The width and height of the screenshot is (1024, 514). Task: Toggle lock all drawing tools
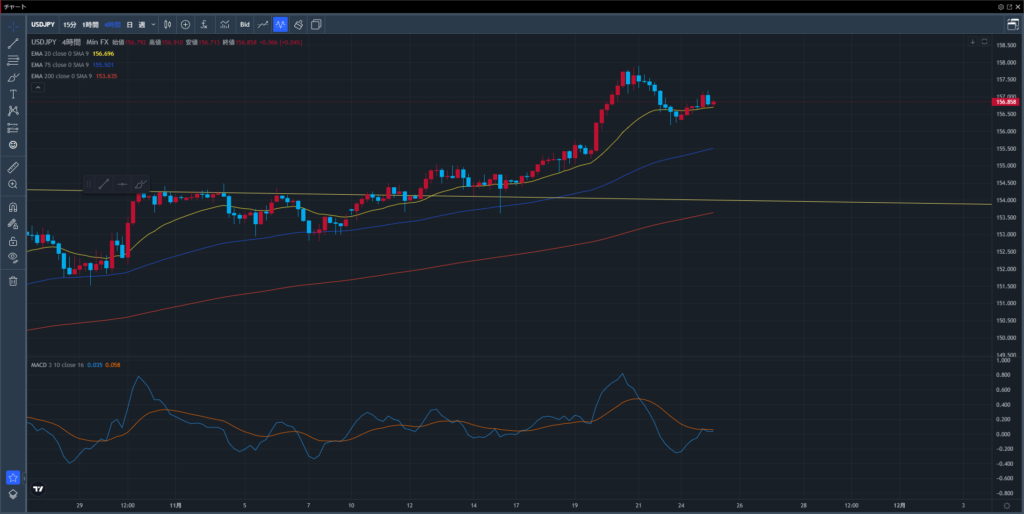coord(13,241)
